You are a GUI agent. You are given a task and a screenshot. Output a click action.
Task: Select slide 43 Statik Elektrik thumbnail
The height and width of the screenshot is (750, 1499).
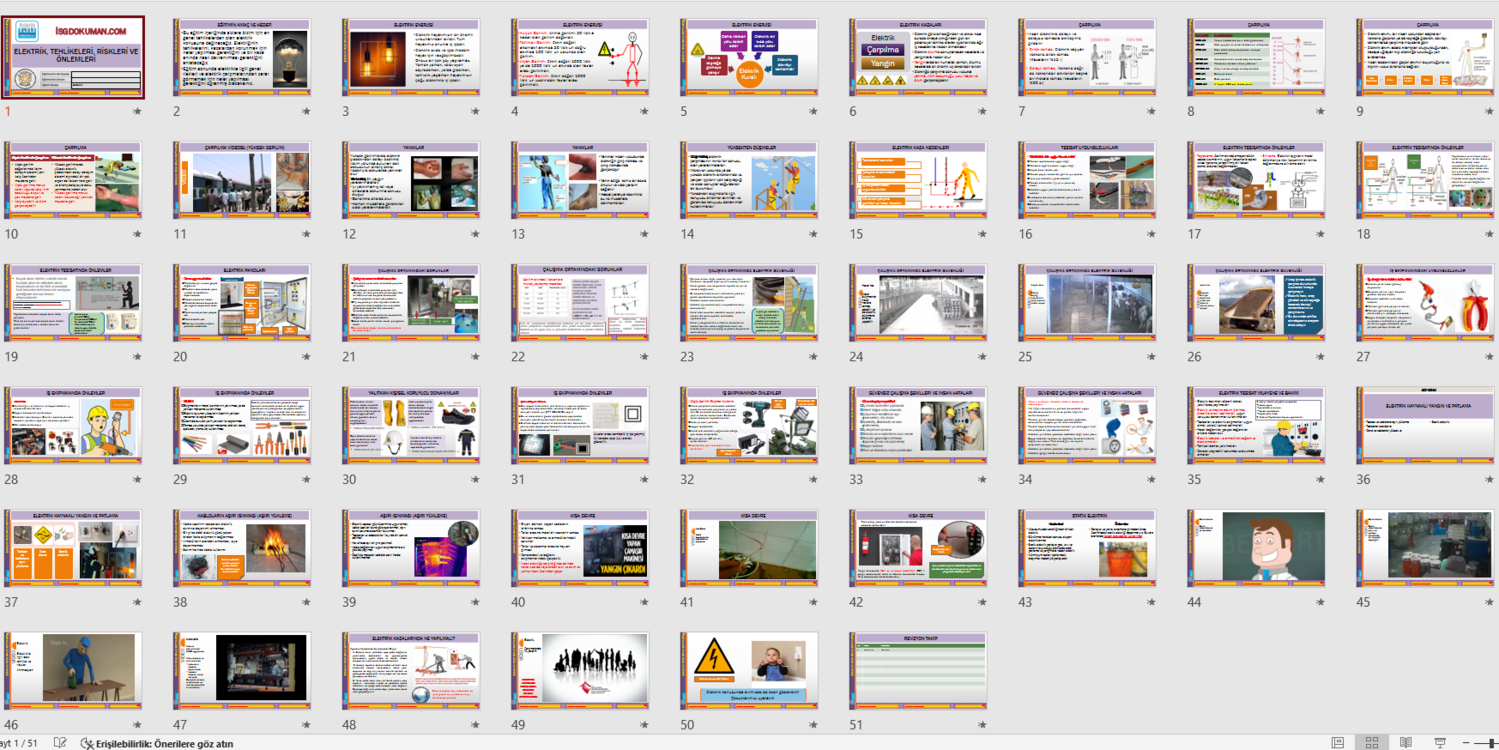(1087, 549)
